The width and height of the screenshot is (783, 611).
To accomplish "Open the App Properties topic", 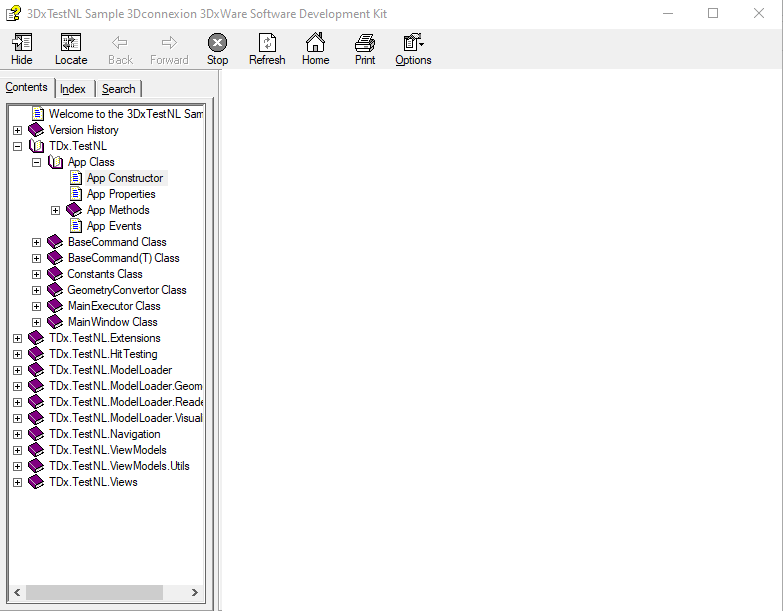I will coord(121,194).
